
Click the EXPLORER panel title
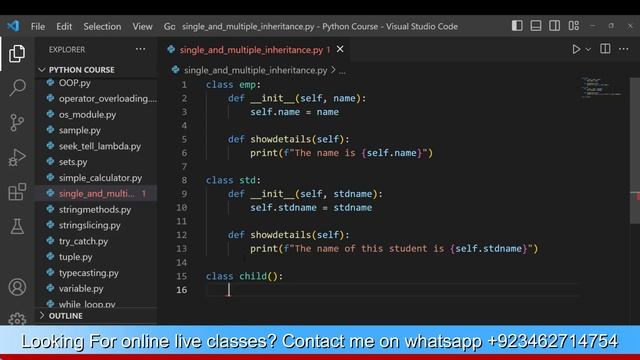click(67, 49)
